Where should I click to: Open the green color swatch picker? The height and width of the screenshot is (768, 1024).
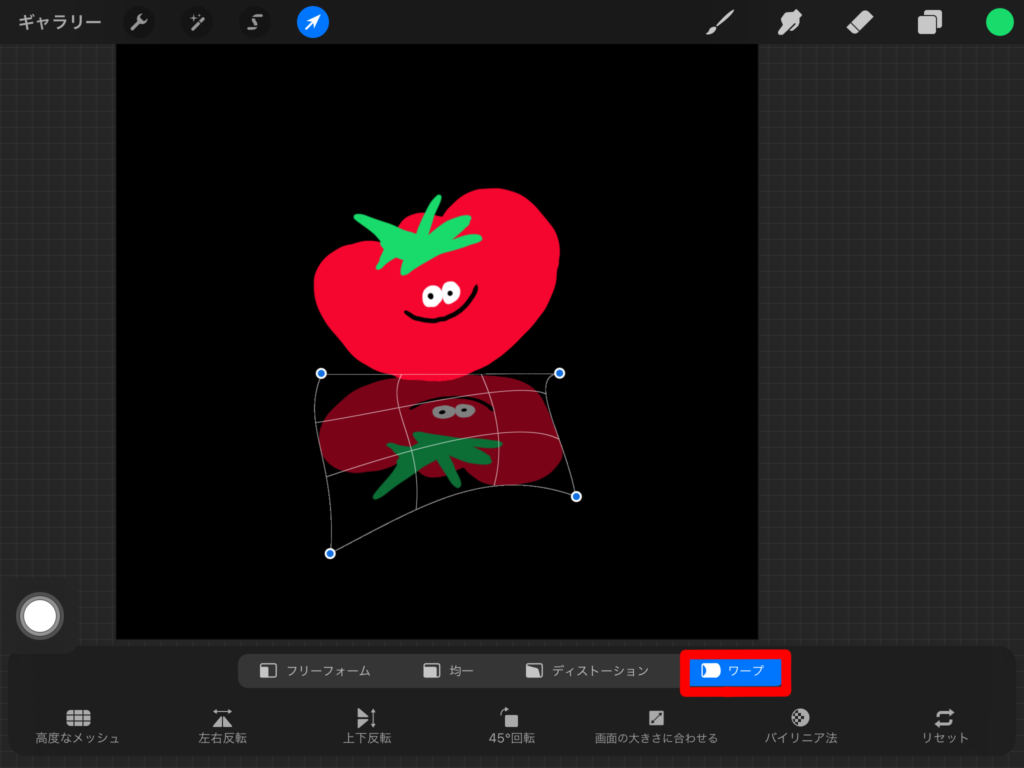(998, 22)
